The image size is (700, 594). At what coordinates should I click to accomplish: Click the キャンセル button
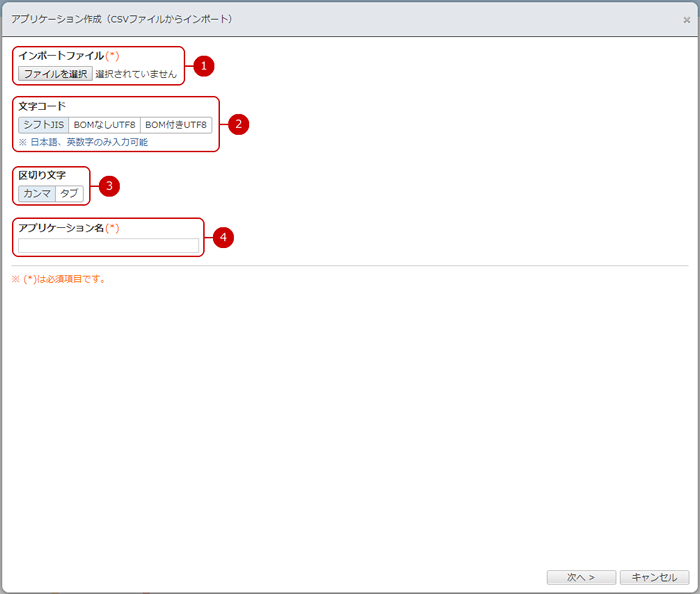click(654, 577)
